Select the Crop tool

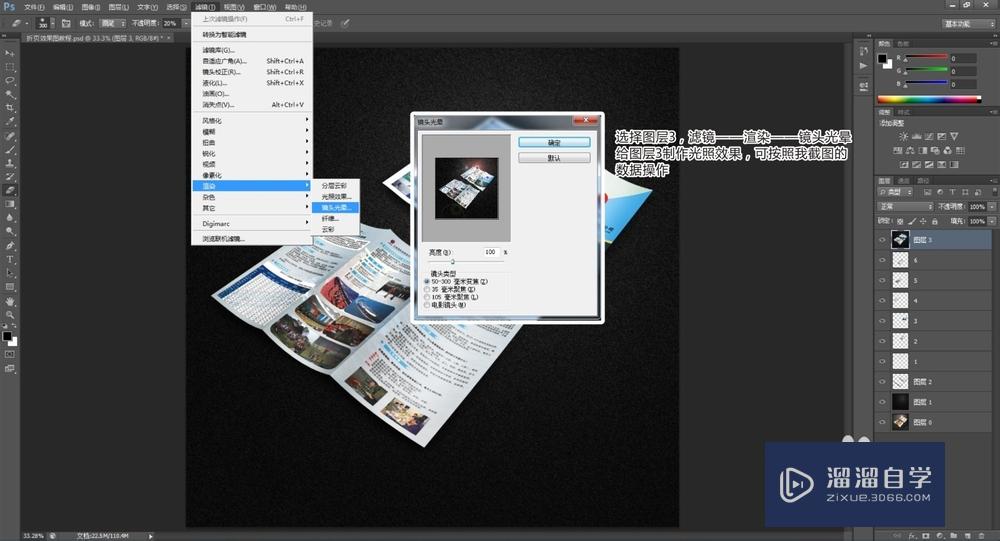pyautogui.click(x=10, y=108)
